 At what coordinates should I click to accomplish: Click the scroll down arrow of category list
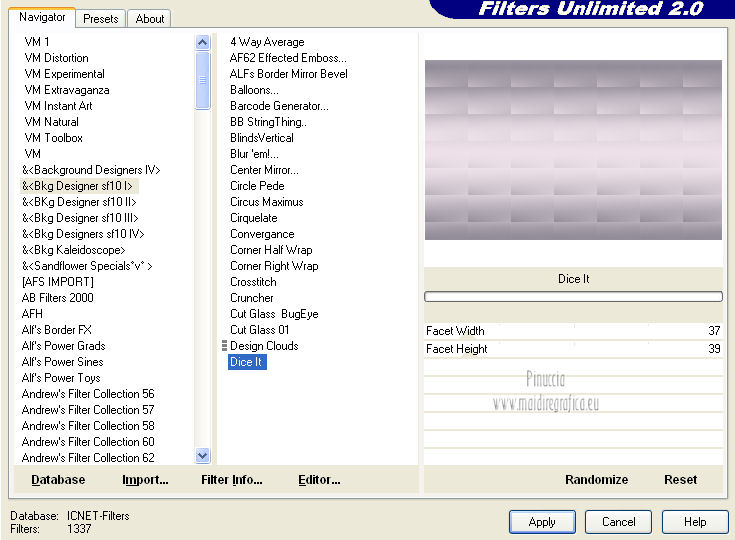[202, 455]
